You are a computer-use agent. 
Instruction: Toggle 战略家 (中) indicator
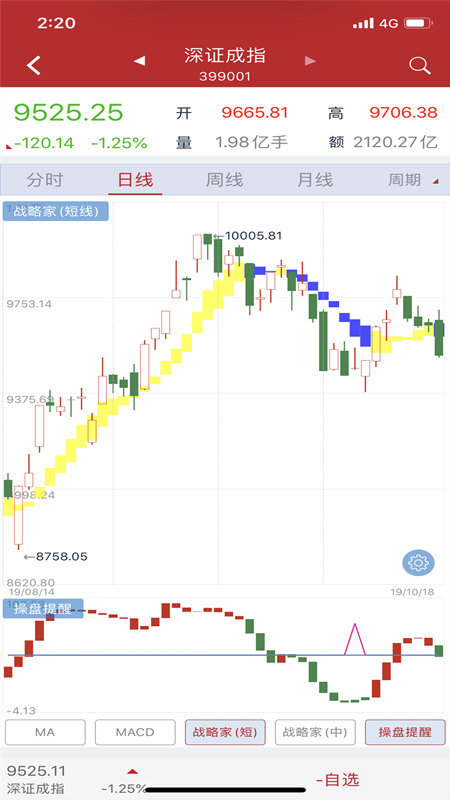[315, 732]
